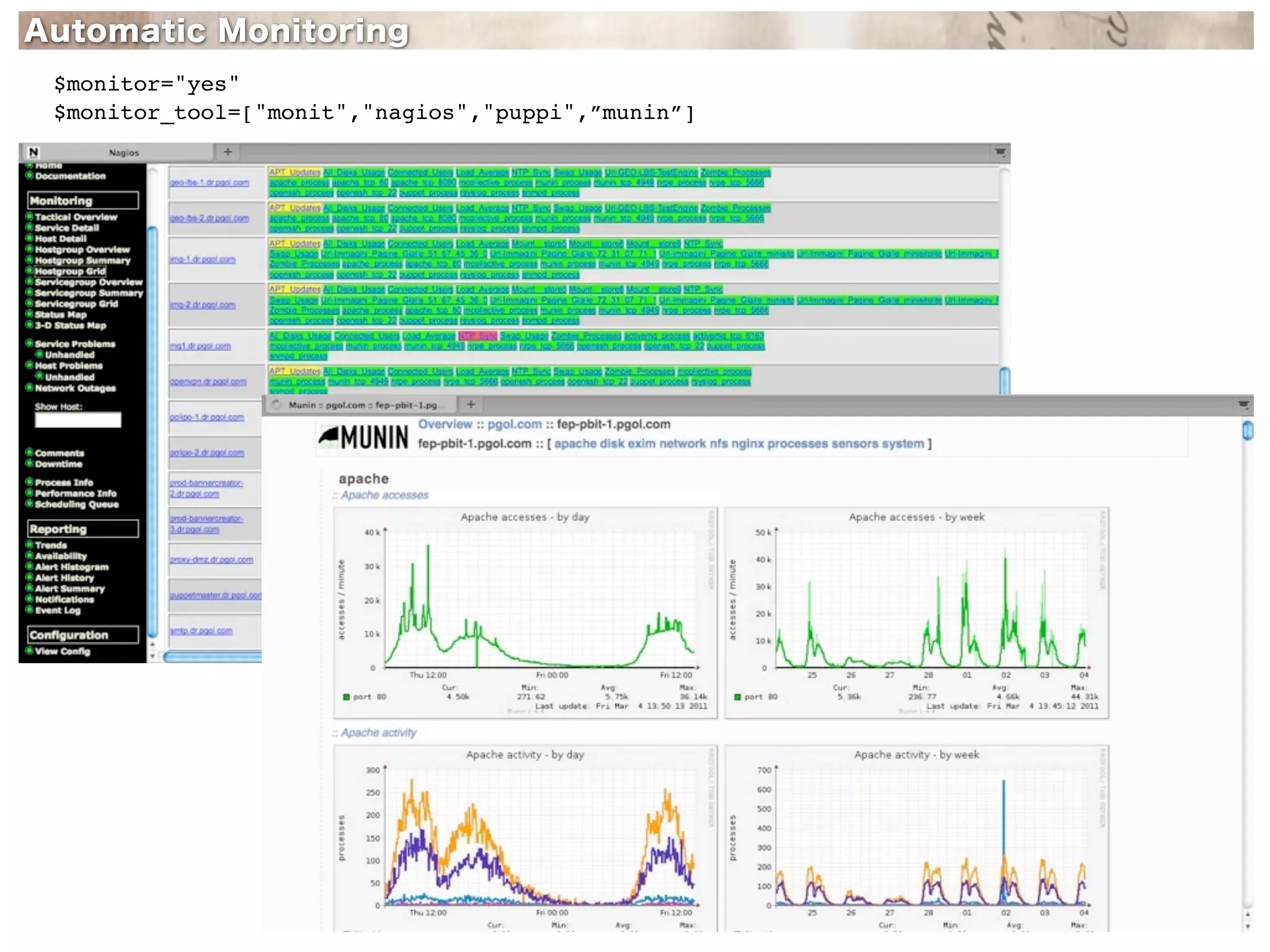Open the nginx category in Munin

747,444
